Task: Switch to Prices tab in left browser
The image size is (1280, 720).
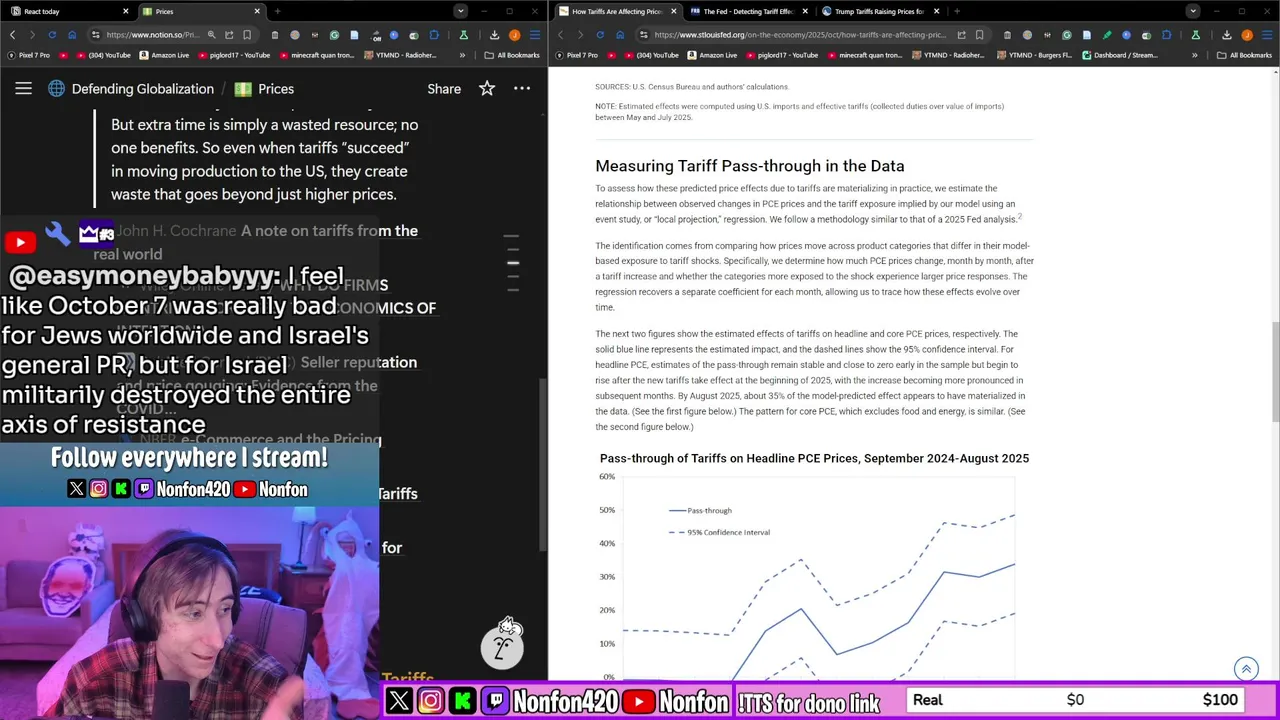Action: [200, 11]
